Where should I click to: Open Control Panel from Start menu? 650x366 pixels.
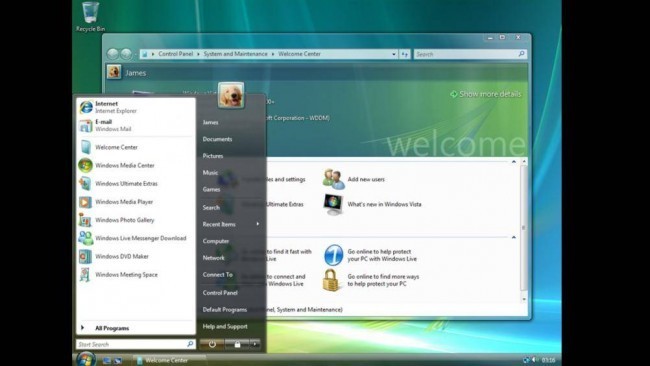pos(220,293)
